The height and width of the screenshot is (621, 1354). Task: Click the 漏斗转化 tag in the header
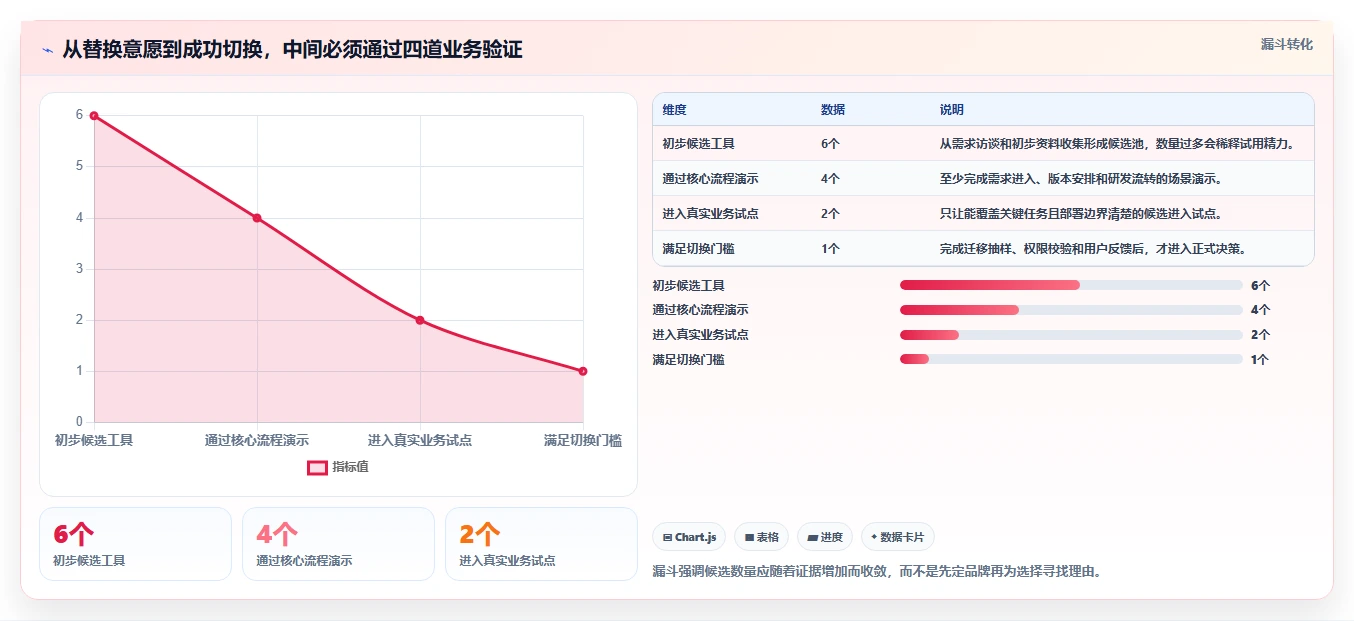click(x=1286, y=44)
